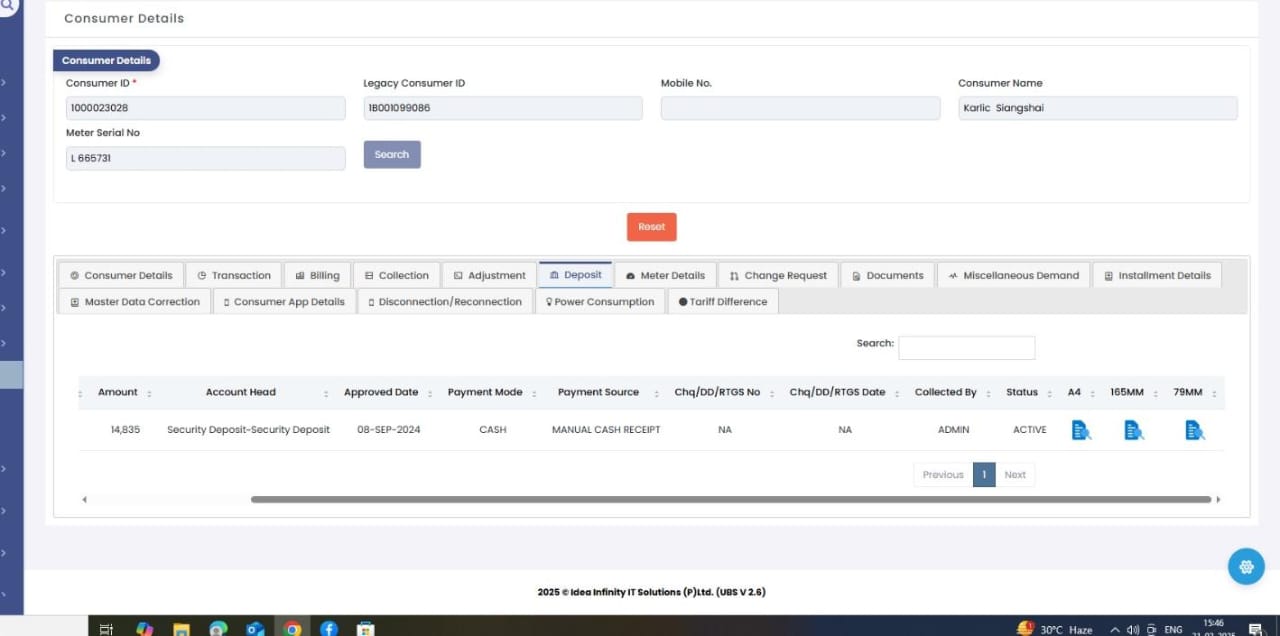Image resolution: width=1280 pixels, height=636 pixels.
Task: Open the volume control in the system tray
Action: (x=1133, y=630)
